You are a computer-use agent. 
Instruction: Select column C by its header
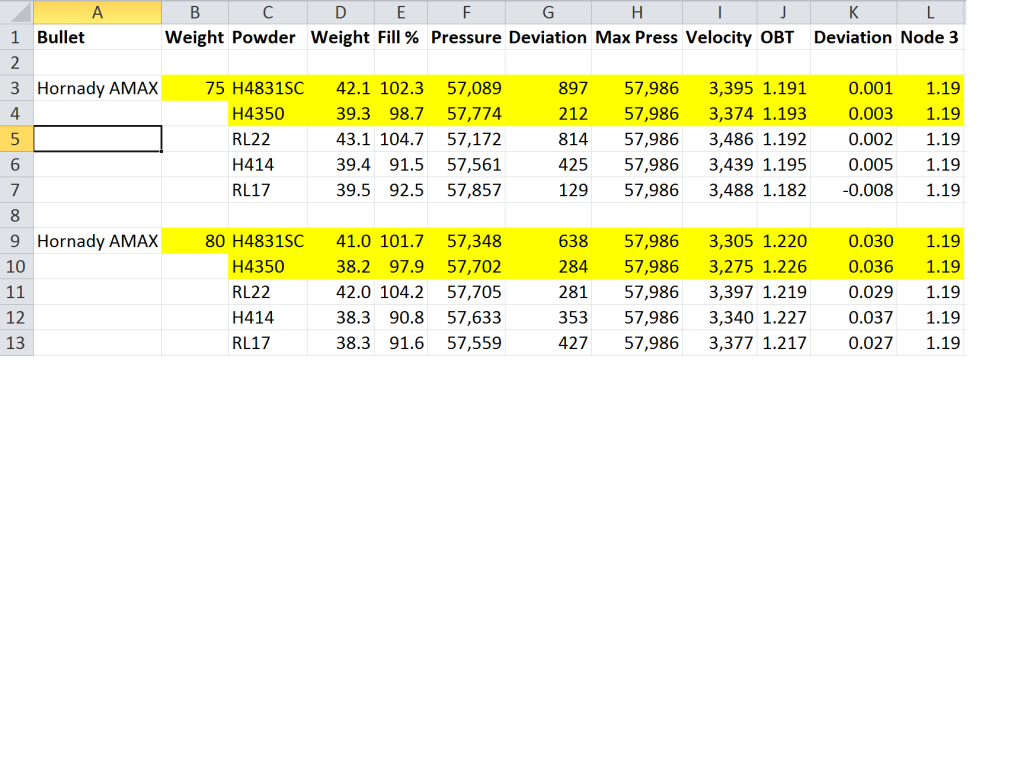point(268,12)
